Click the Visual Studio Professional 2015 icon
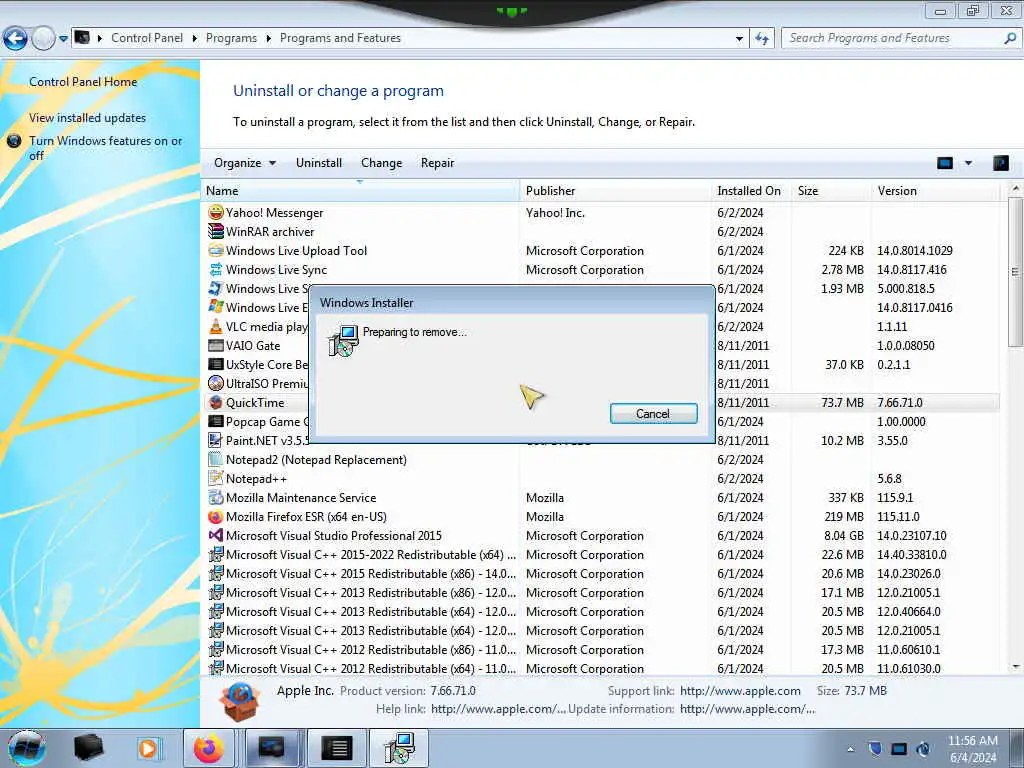The image size is (1024, 768). tap(216, 535)
